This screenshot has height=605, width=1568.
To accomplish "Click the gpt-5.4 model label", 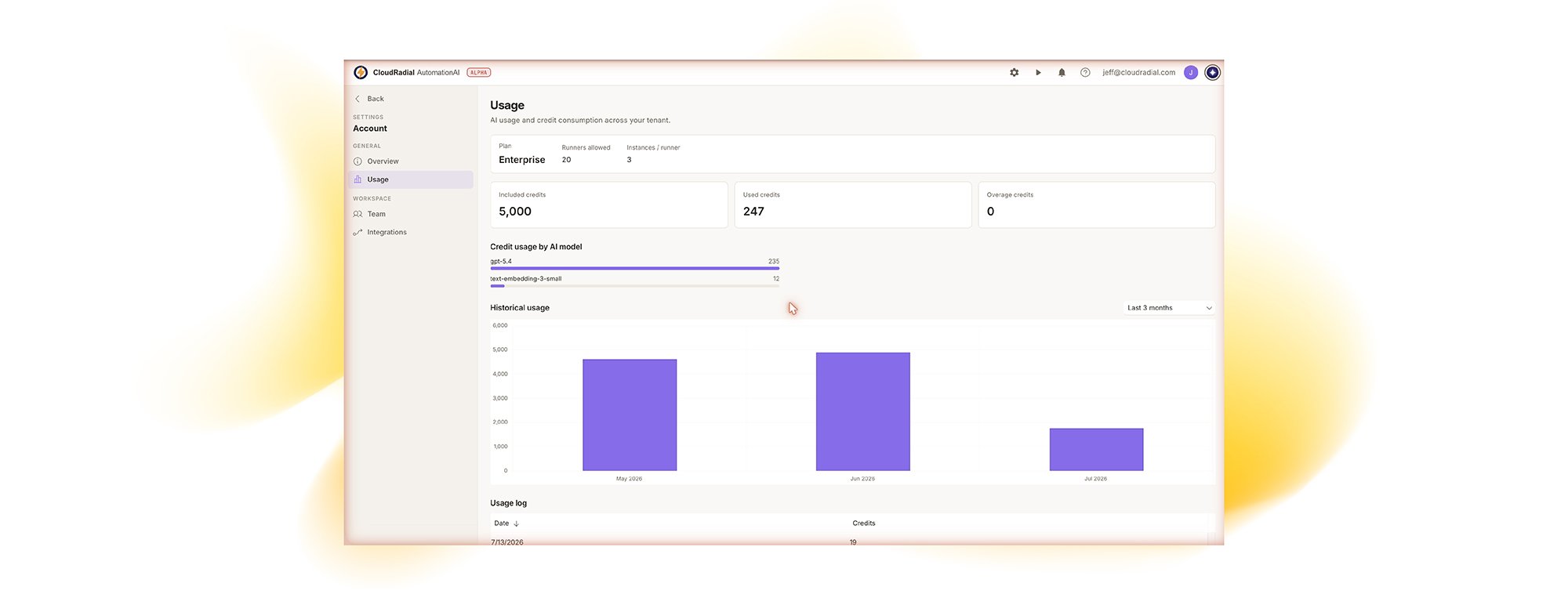I will [x=501, y=262].
